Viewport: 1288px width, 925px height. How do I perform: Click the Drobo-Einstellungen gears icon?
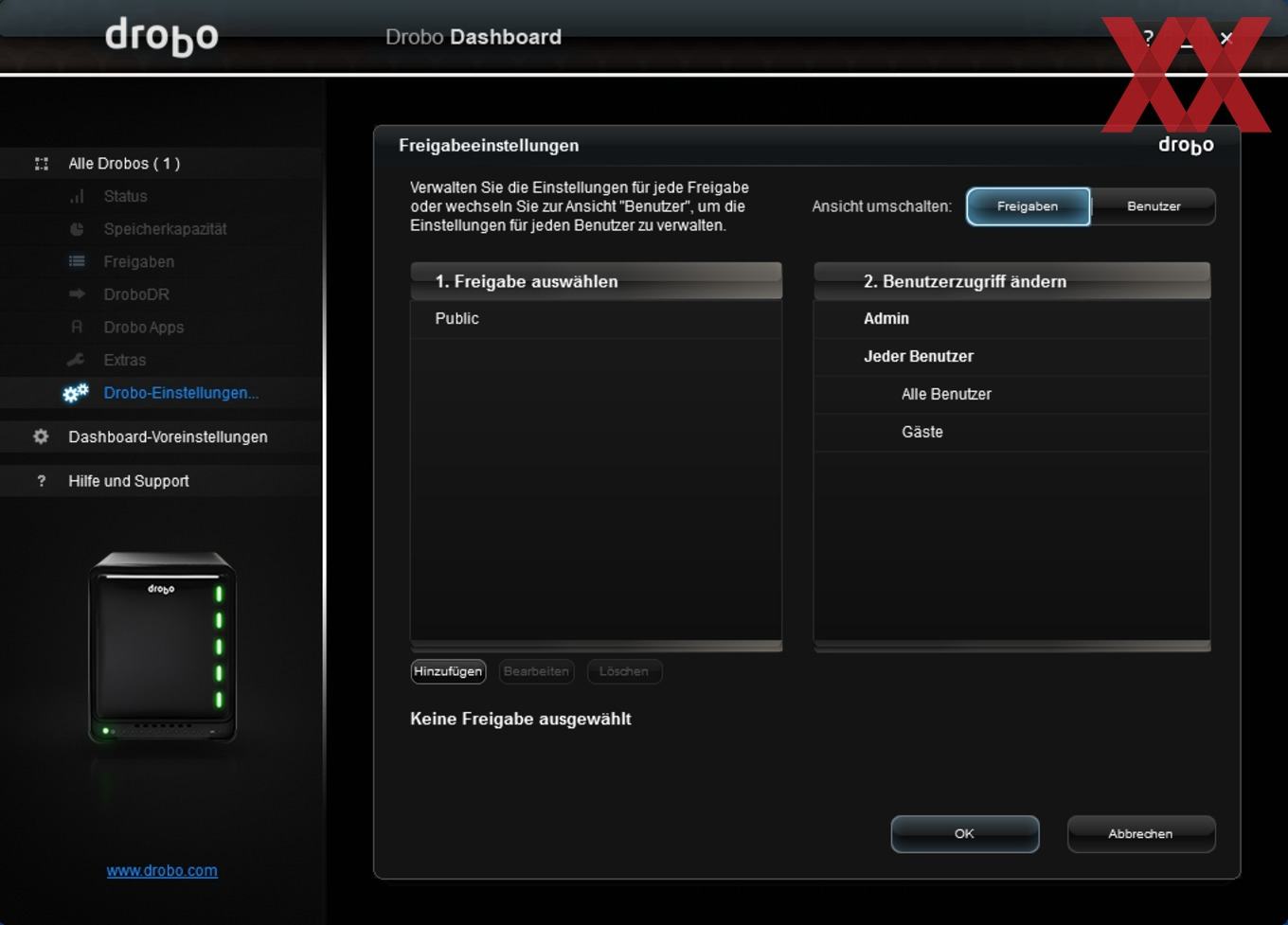point(76,392)
